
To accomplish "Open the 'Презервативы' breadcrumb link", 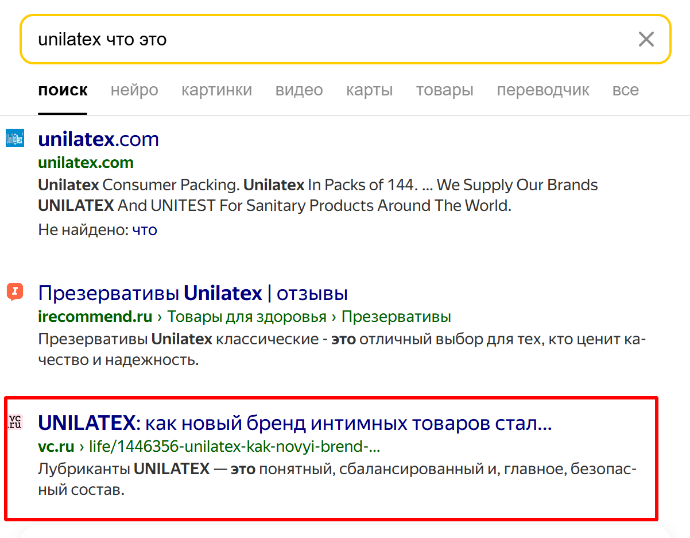I will 396,316.
